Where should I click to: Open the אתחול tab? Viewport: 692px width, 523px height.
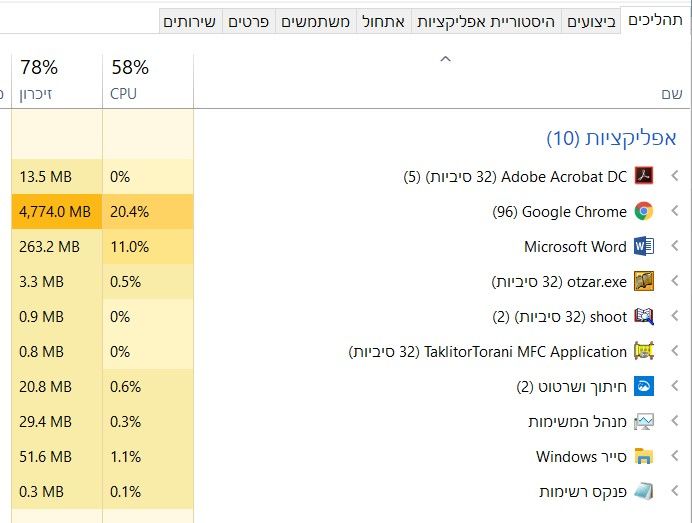[x=382, y=21]
